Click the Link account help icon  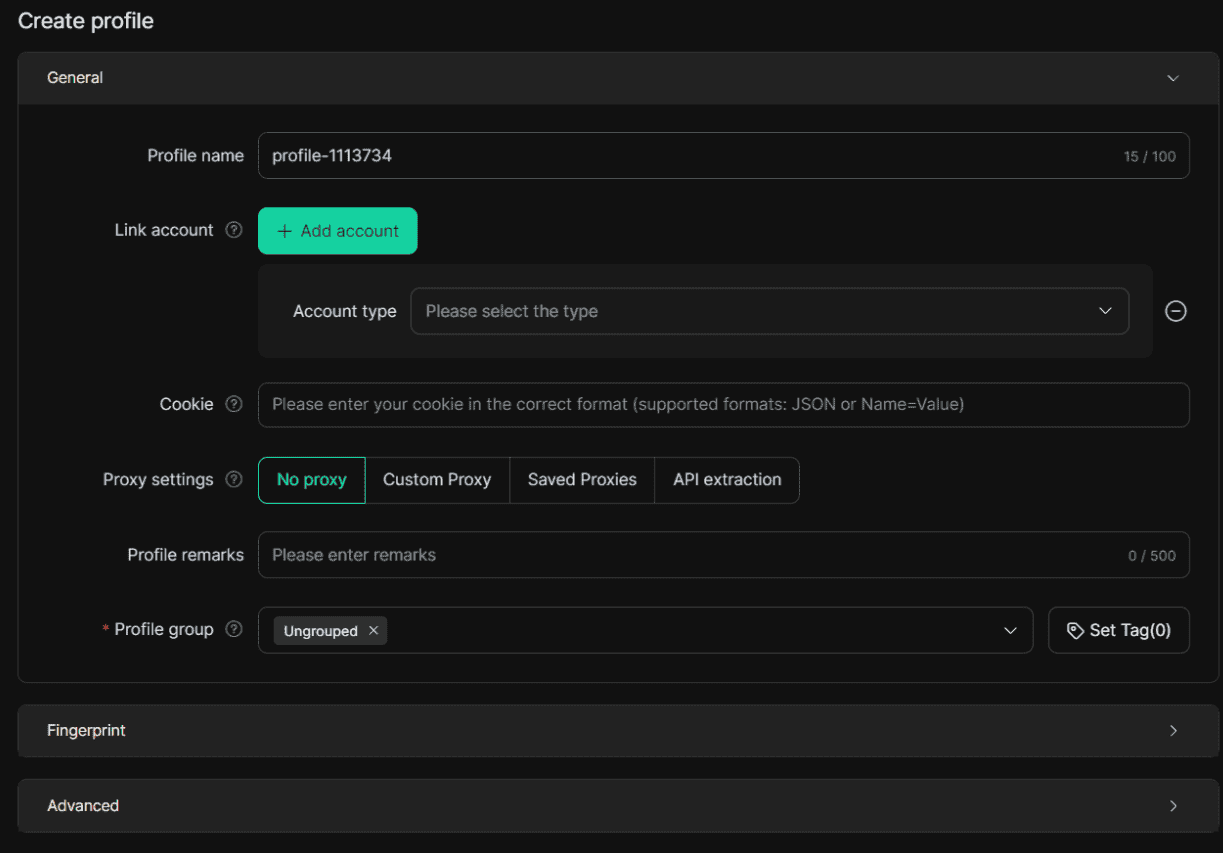tap(234, 230)
